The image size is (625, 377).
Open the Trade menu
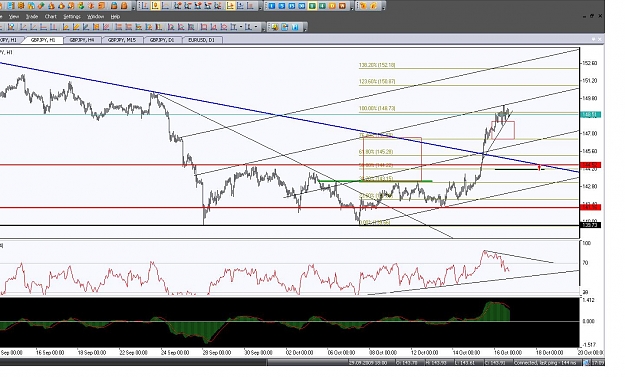(32, 16)
